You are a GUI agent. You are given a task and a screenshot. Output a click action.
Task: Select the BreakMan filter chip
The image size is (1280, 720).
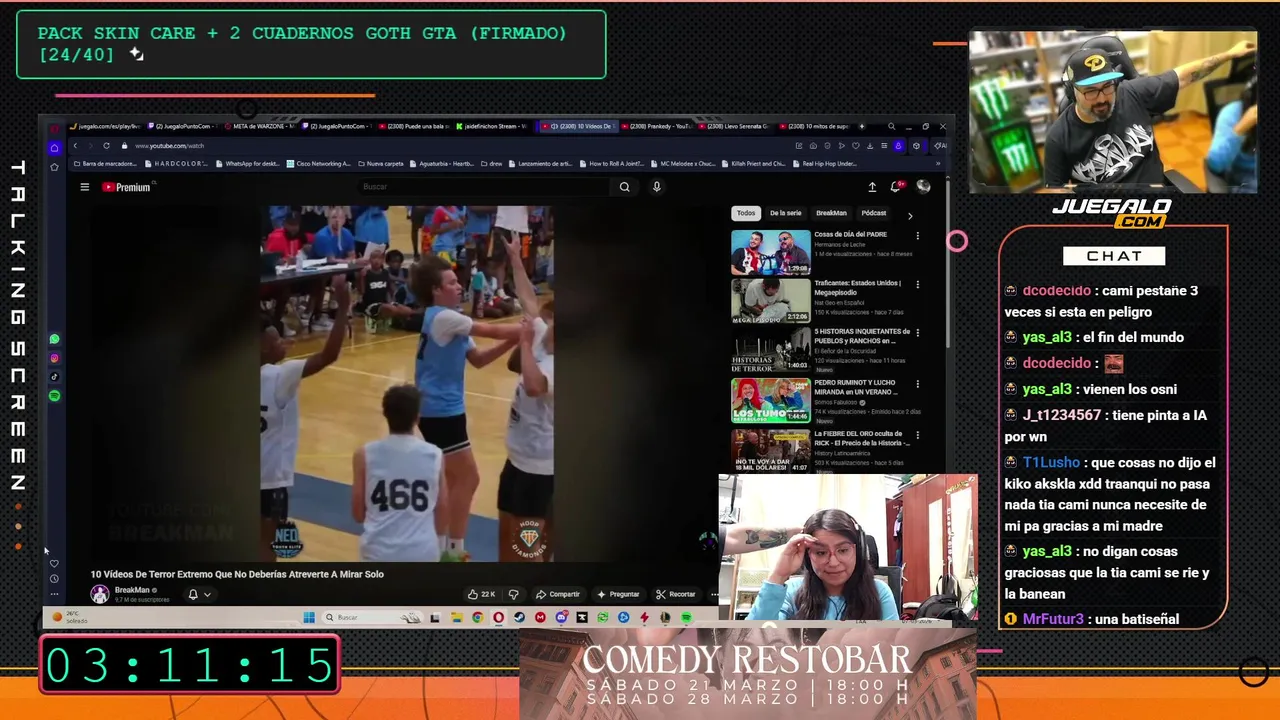click(x=831, y=213)
